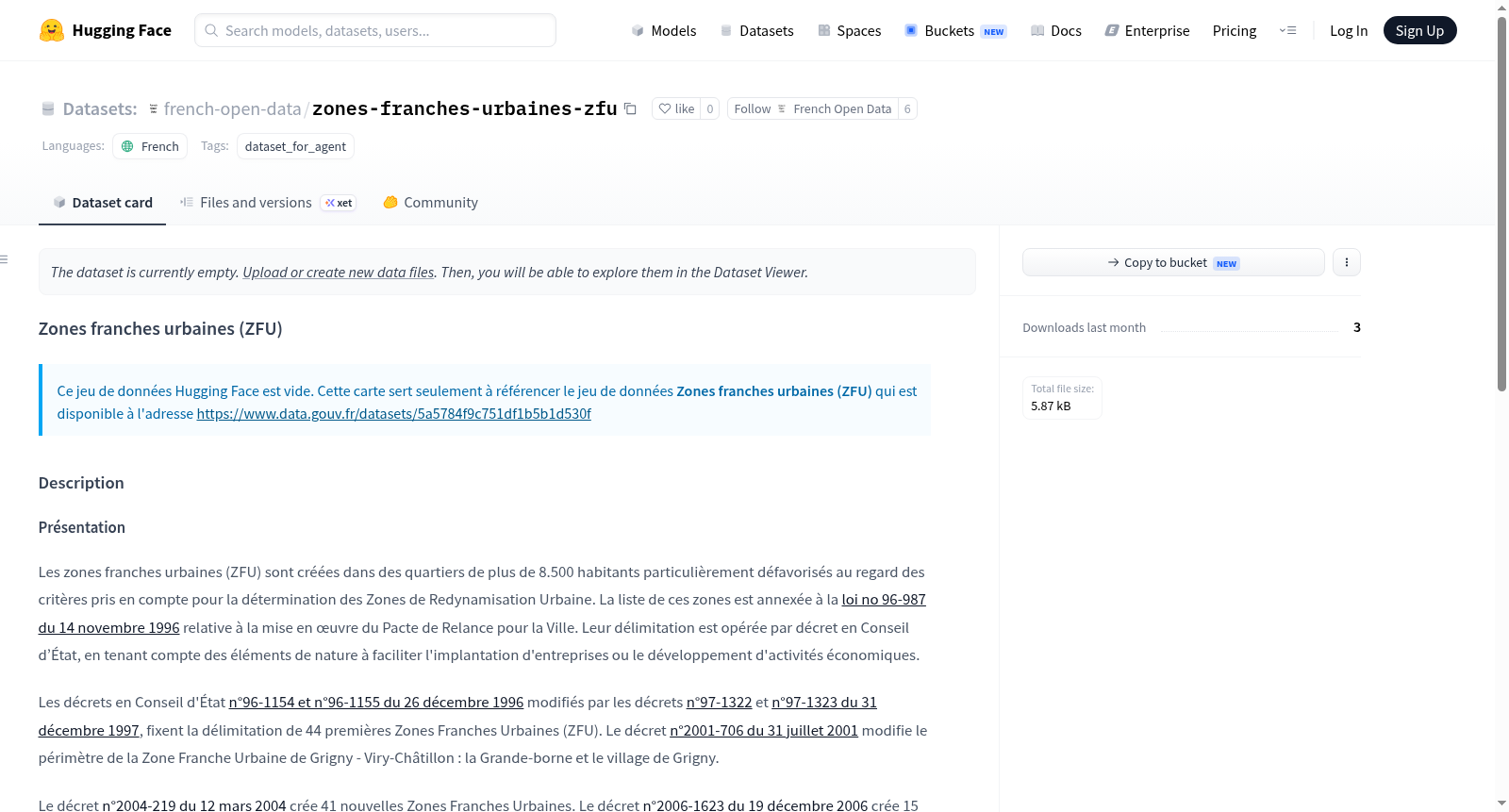Click the xet badge next to Files and versions
The width and height of the screenshot is (1509, 812).
point(339,203)
